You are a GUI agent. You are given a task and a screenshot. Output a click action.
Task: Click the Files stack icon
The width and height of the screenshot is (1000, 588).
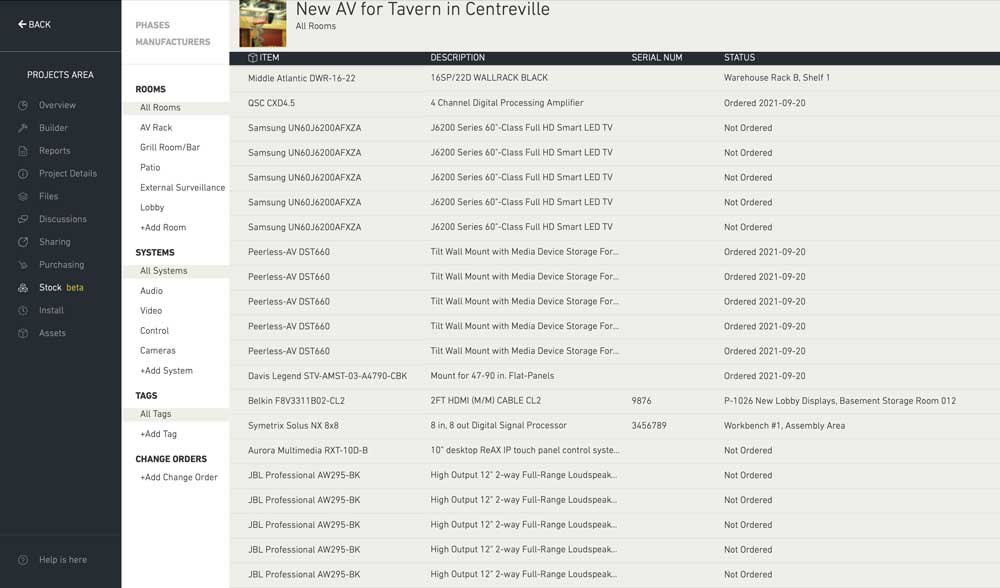click(23, 196)
